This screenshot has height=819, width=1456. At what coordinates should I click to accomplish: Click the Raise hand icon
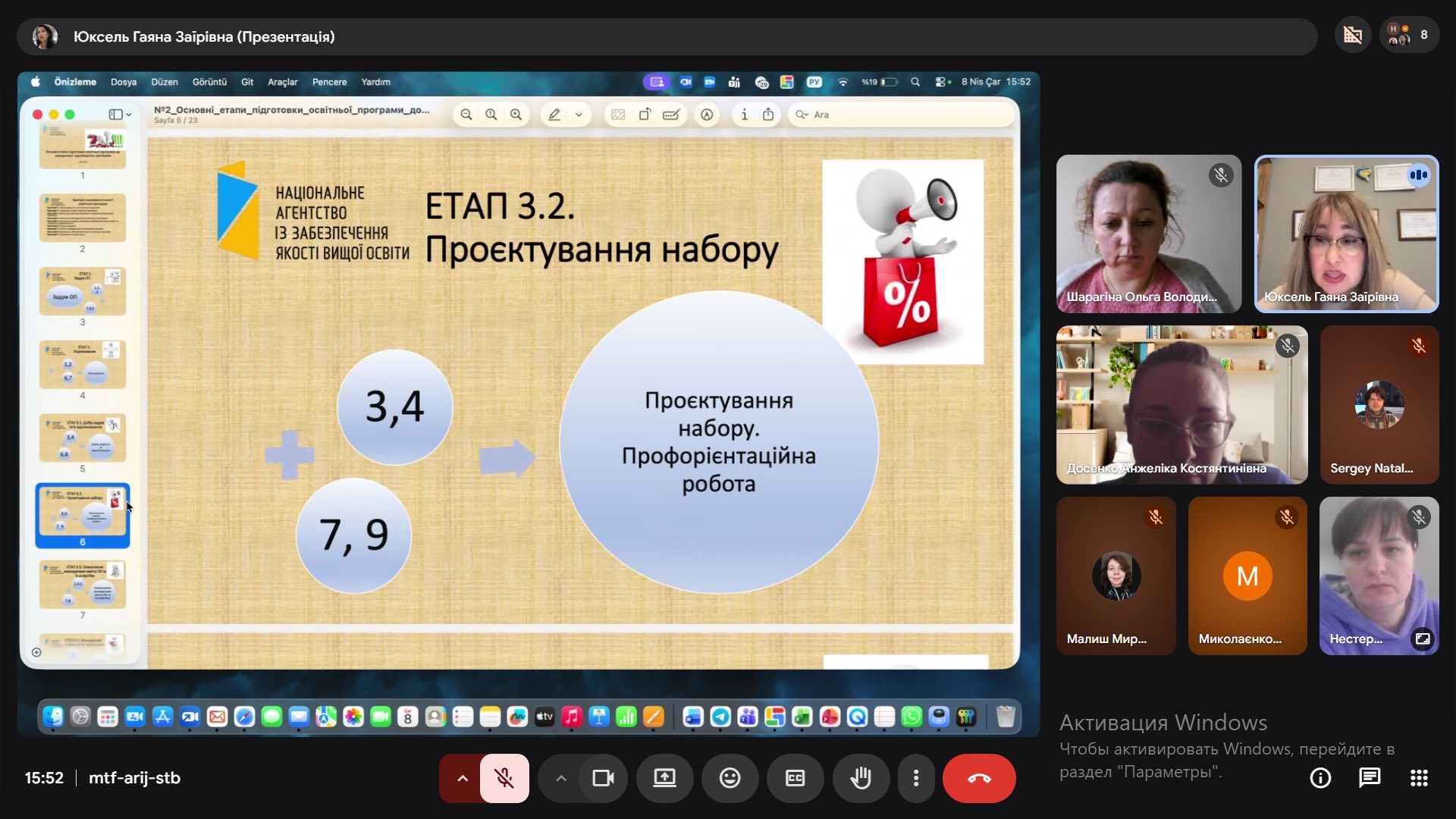pyautogui.click(x=860, y=778)
